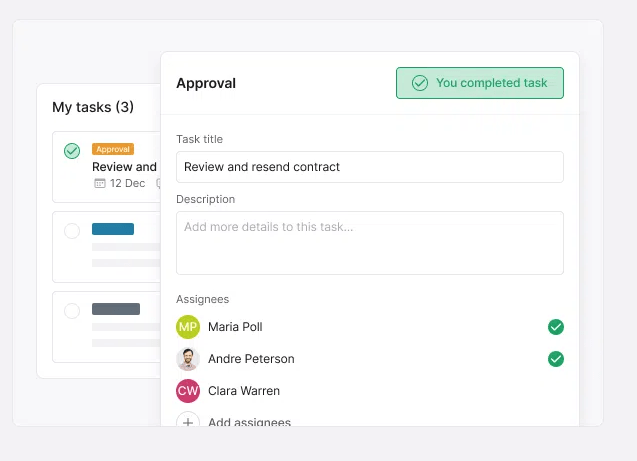The width and height of the screenshot is (637, 461).
Task: Click Clara Warren's CW avatar
Action: [188, 391]
